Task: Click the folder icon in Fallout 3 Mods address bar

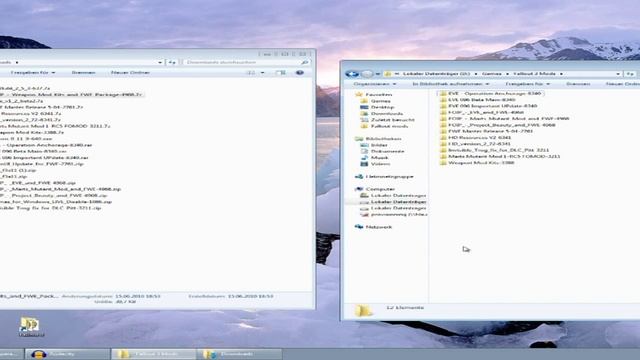Action: click(388, 74)
